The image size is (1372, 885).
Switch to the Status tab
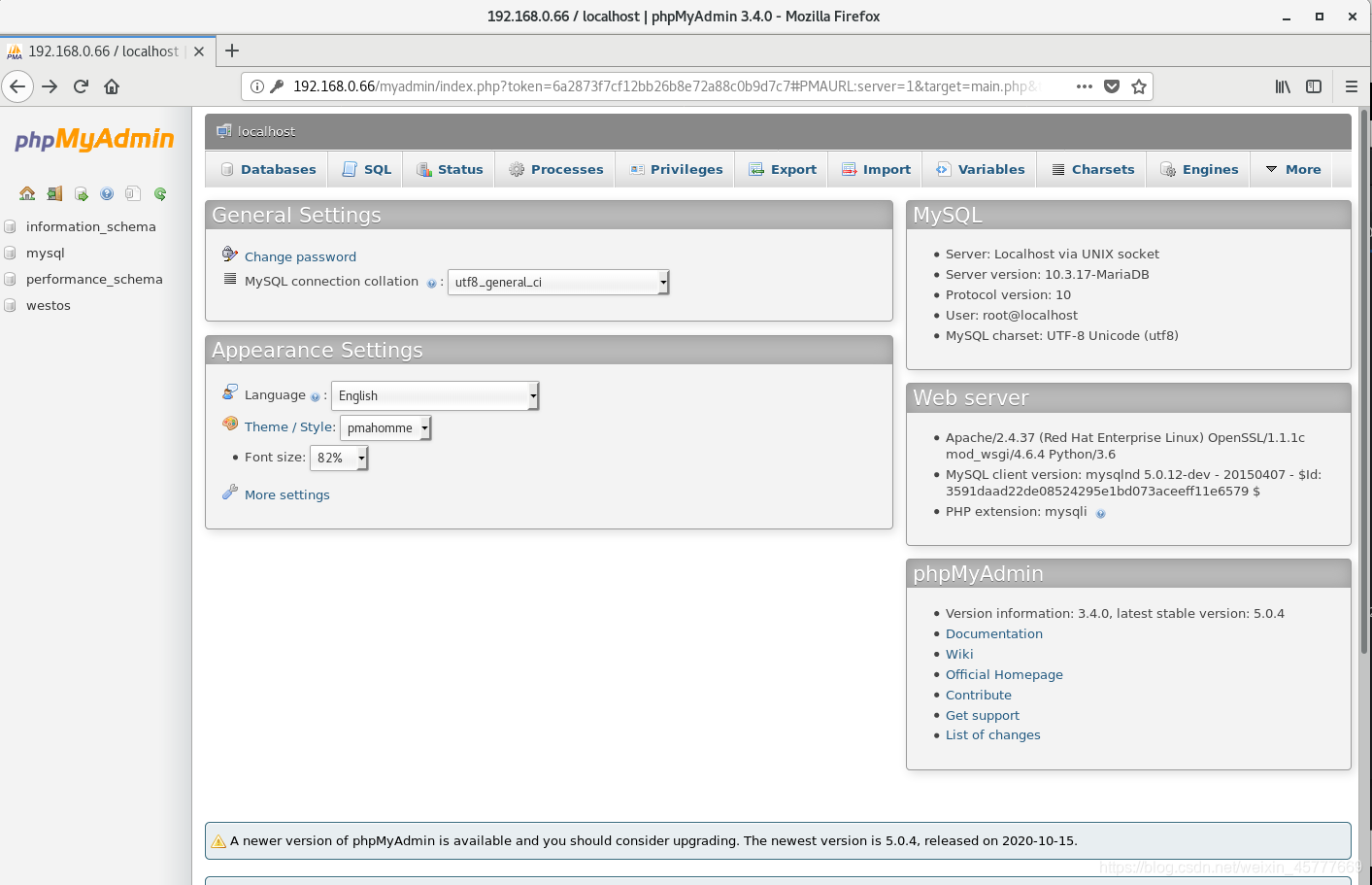450,169
